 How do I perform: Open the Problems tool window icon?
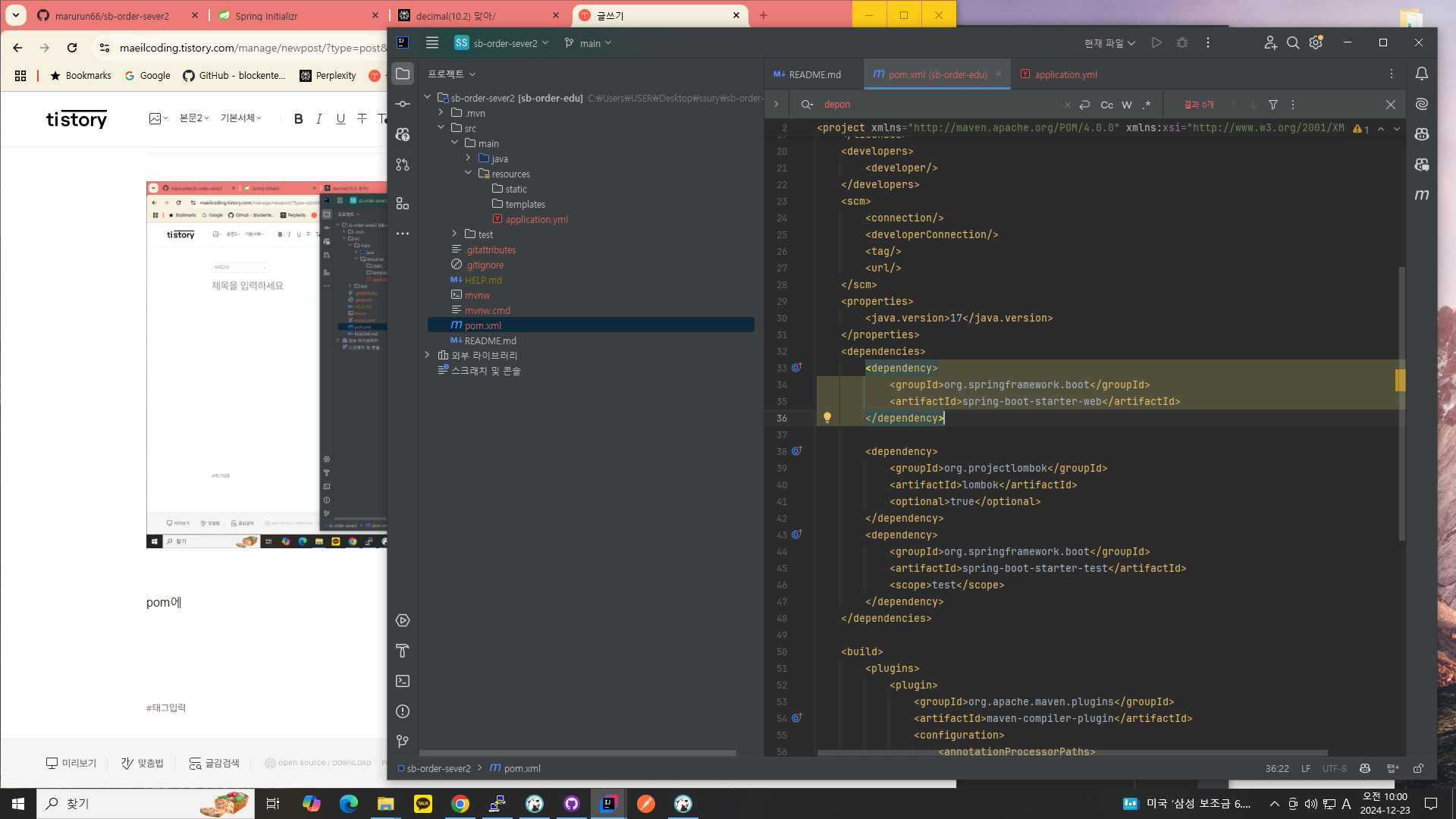(403, 711)
